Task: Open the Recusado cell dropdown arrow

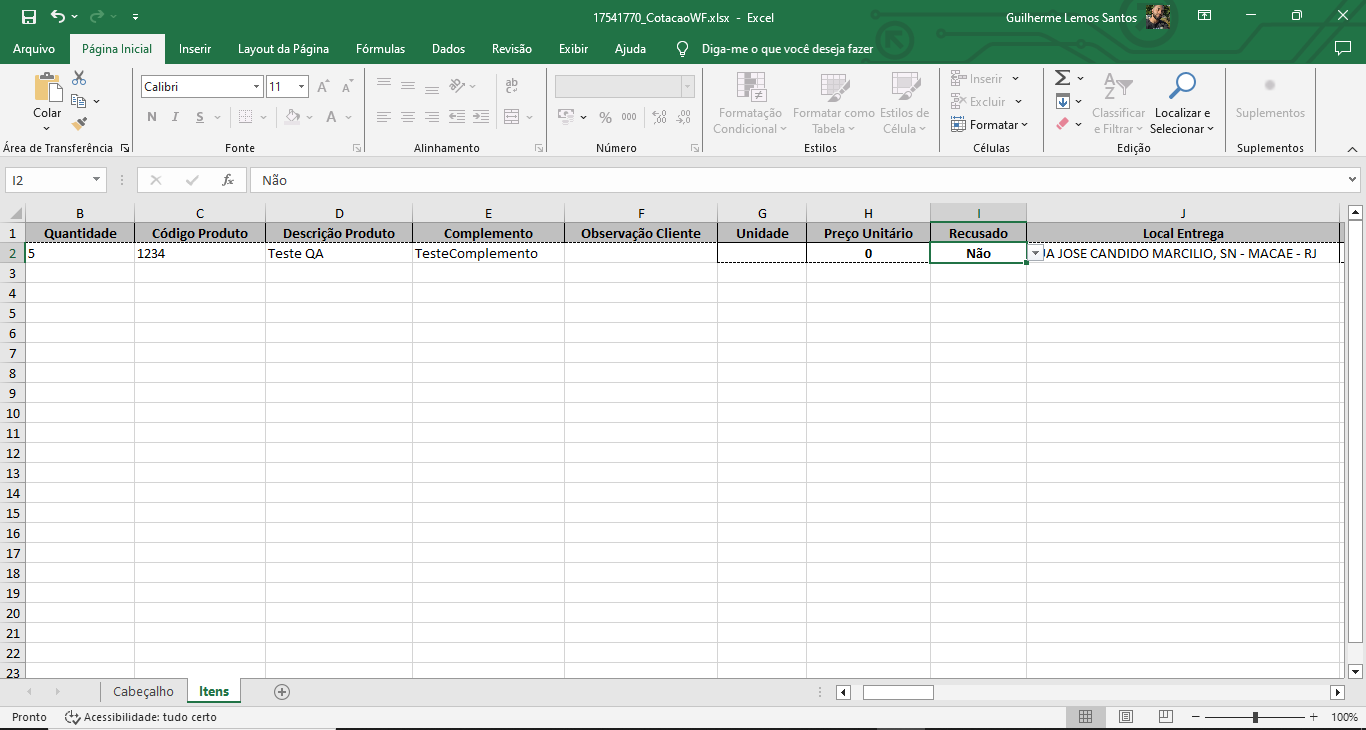Action: click(x=1035, y=254)
